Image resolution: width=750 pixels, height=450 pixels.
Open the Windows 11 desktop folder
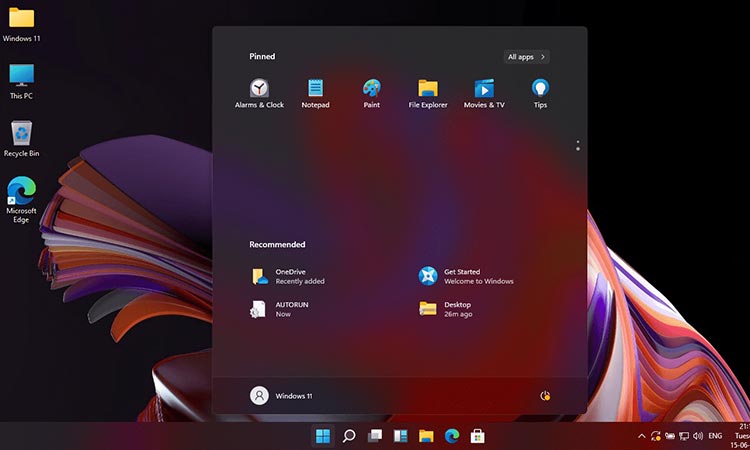(22, 25)
